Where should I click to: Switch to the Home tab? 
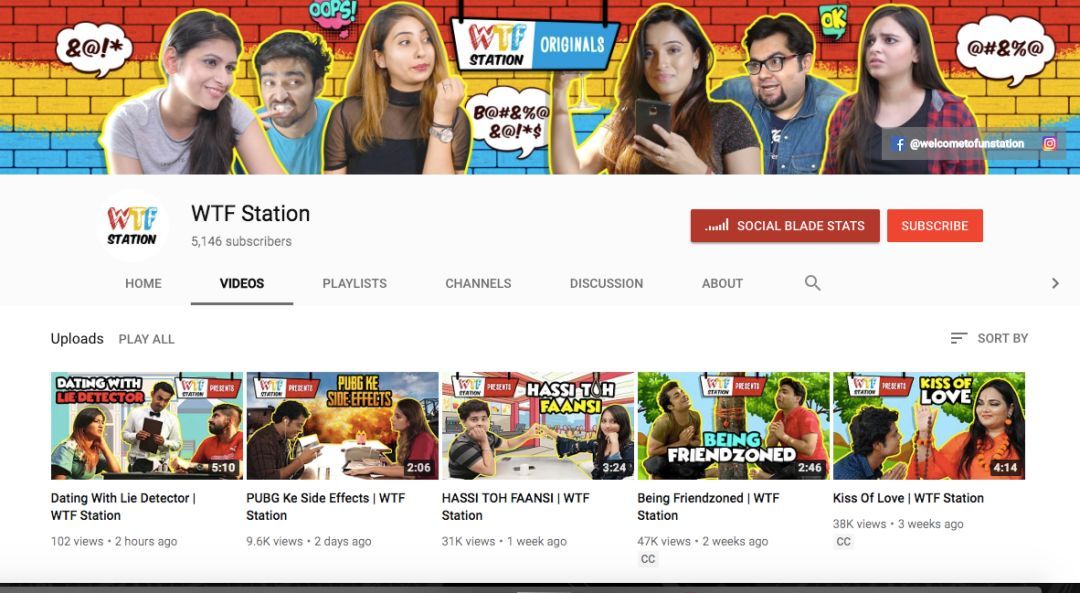(143, 284)
